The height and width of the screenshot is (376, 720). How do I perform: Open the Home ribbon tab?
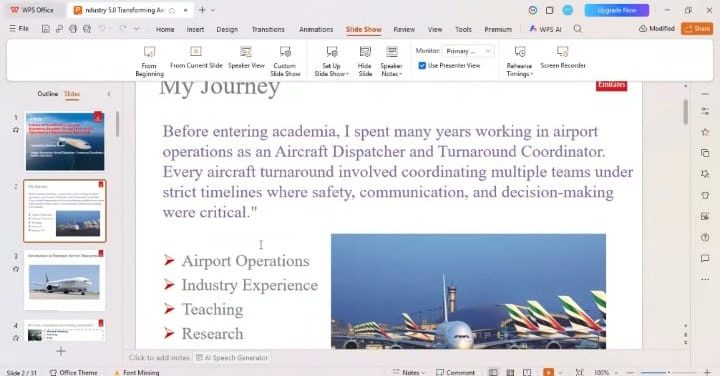pos(165,29)
